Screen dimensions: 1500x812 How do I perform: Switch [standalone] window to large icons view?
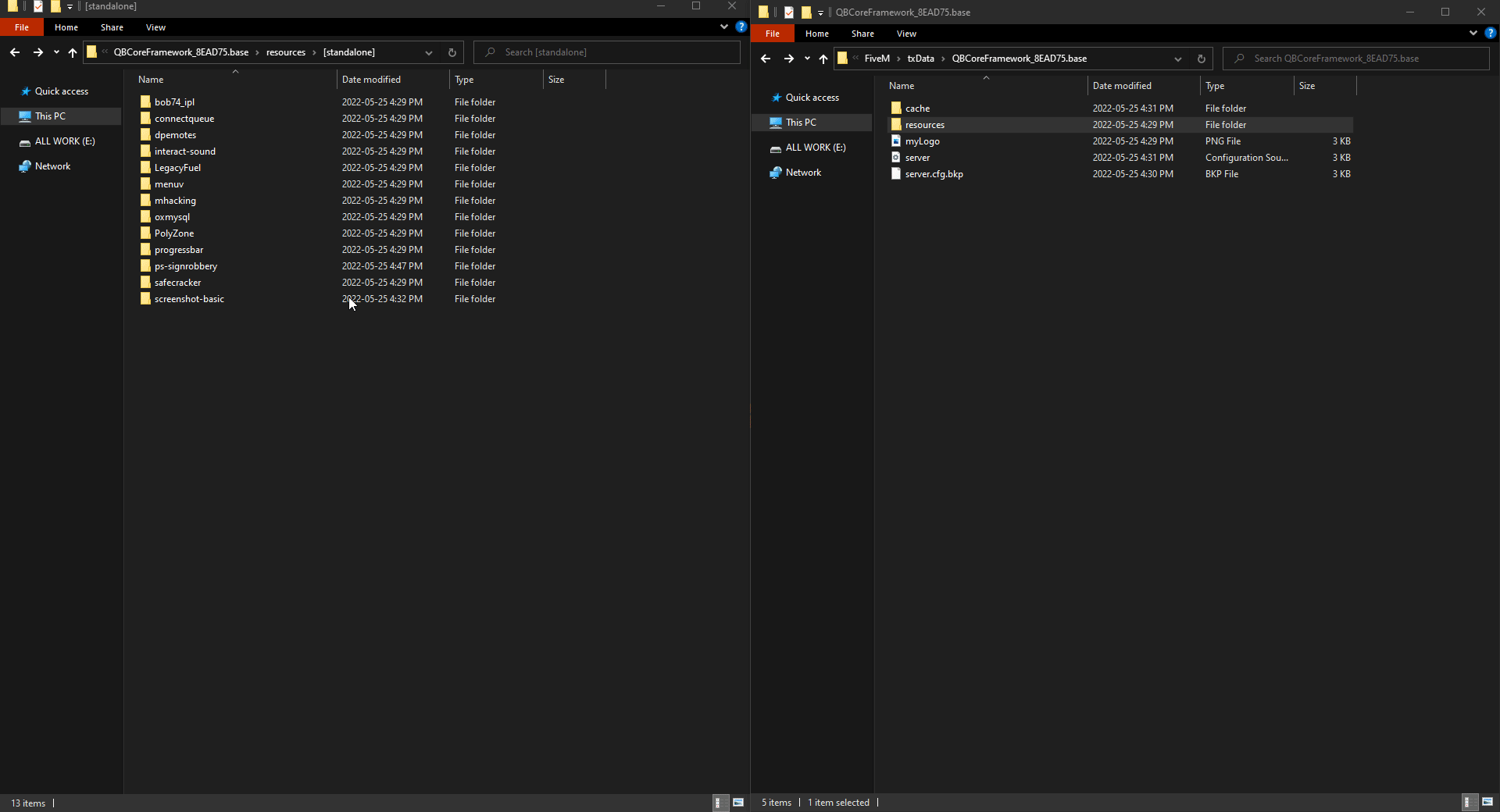(738, 803)
